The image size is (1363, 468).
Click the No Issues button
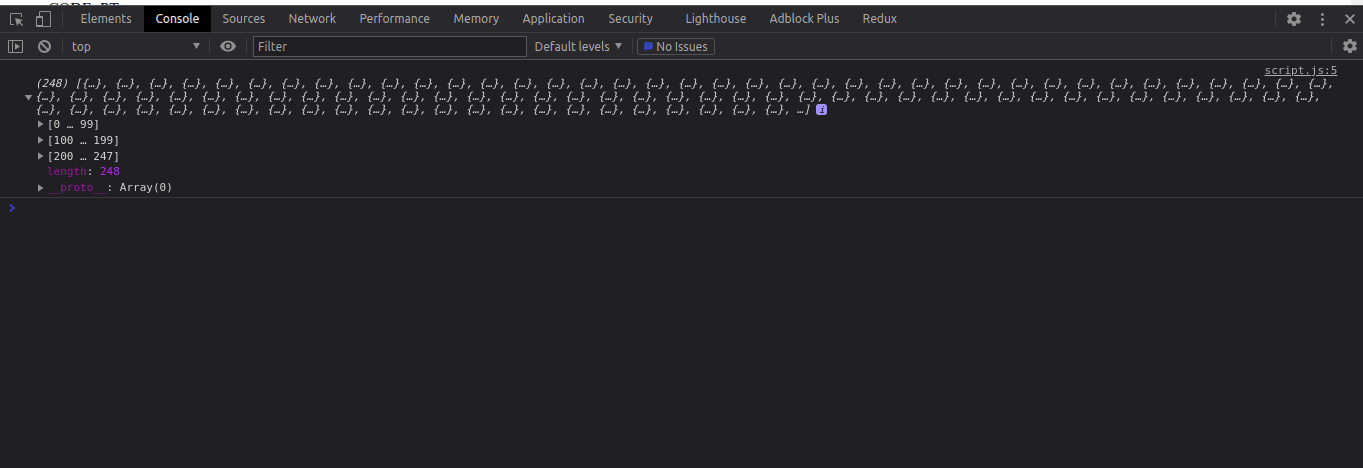pyautogui.click(x=676, y=46)
